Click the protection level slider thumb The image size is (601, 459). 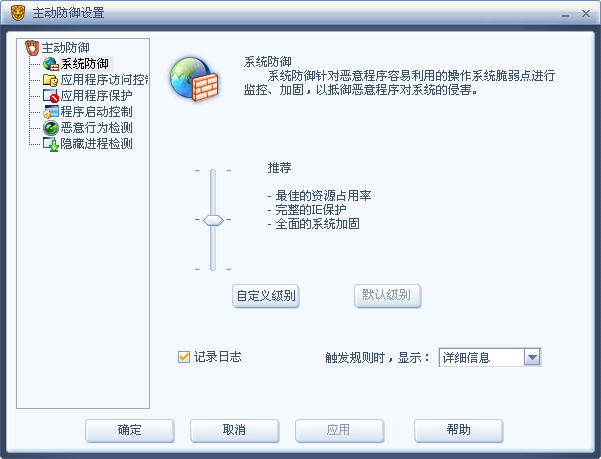(x=213, y=220)
